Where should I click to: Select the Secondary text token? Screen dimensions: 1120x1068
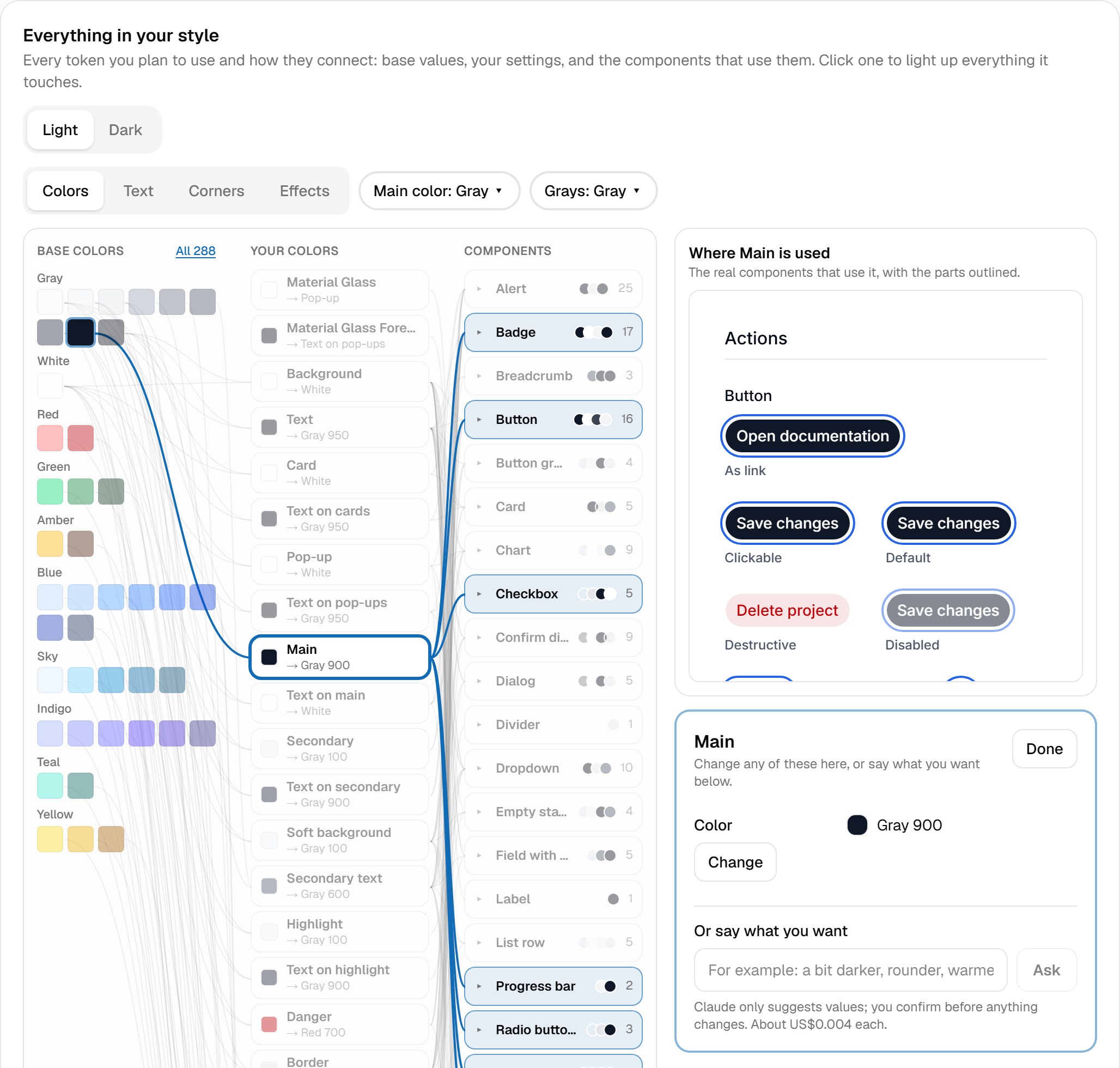point(340,886)
